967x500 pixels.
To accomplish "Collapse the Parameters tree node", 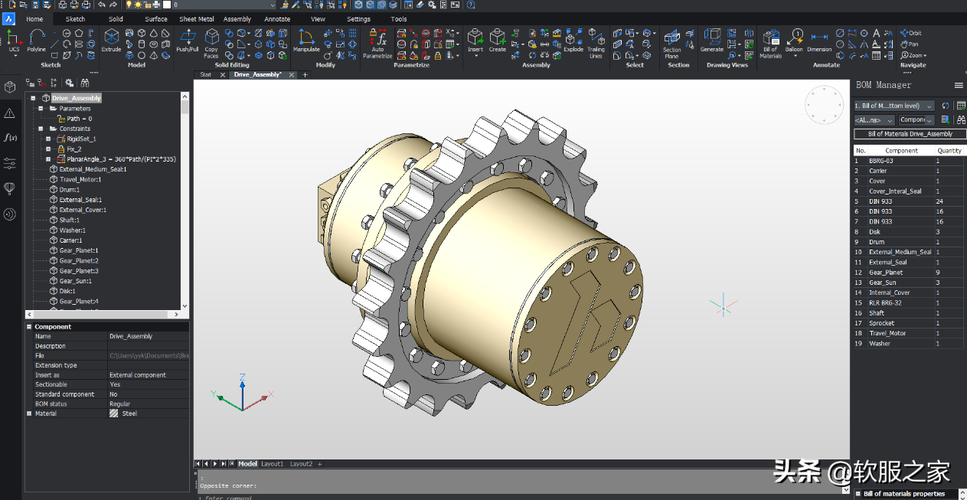I will [x=41, y=108].
